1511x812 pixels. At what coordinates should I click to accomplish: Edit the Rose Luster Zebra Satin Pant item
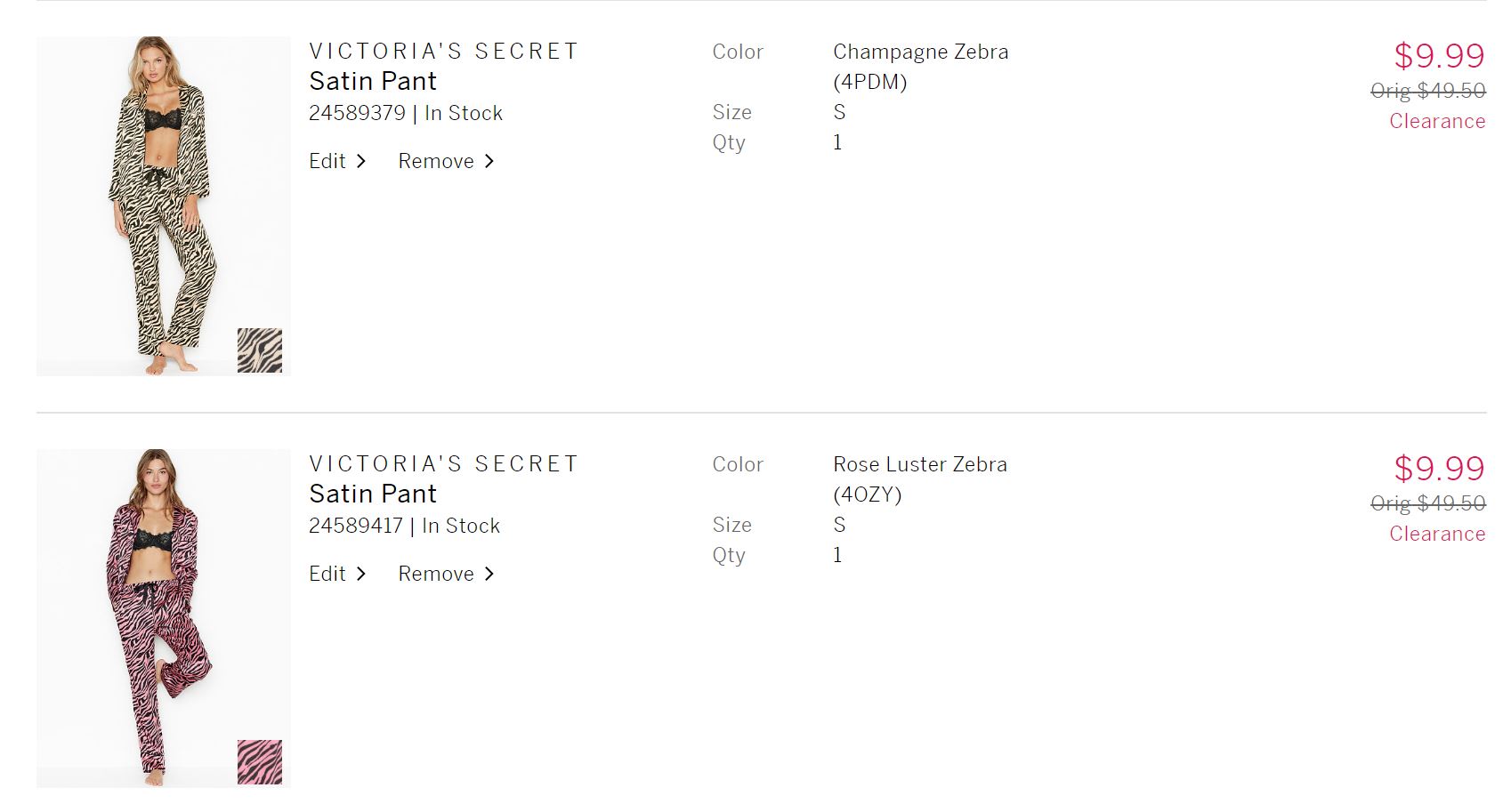(x=327, y=574)
